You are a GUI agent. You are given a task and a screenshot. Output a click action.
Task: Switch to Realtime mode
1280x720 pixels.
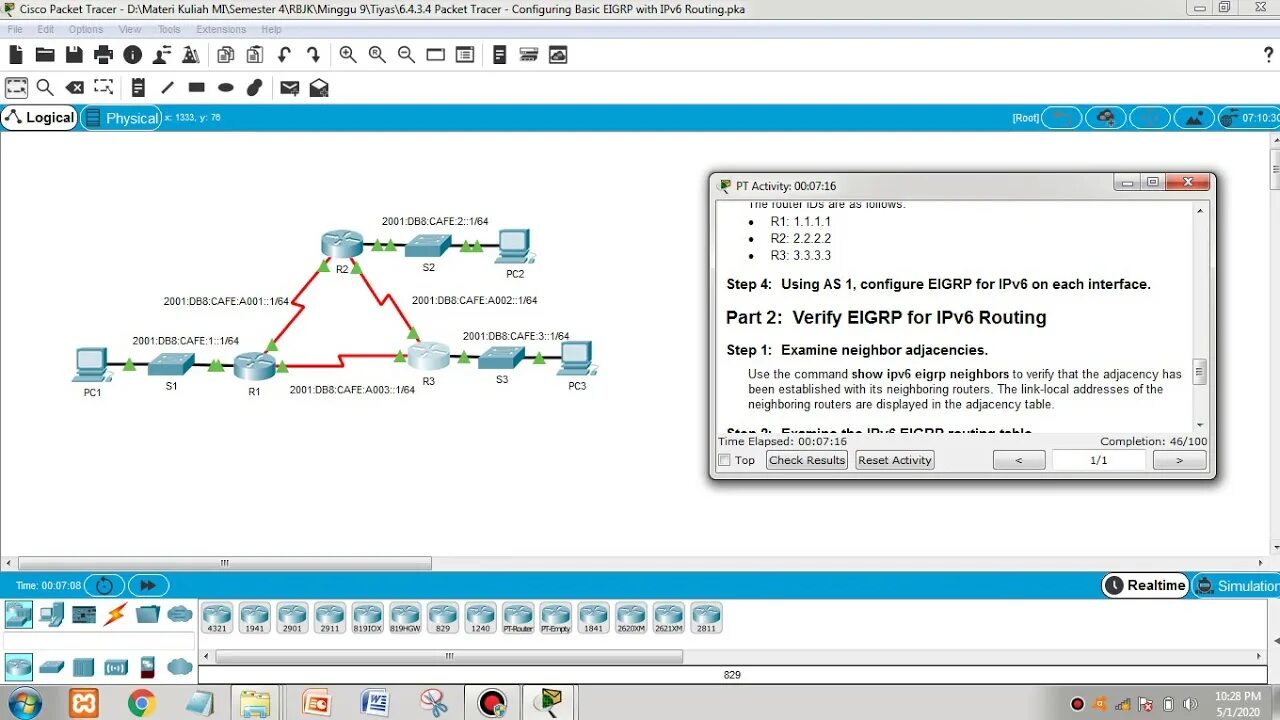click(x=1145, y=586)
